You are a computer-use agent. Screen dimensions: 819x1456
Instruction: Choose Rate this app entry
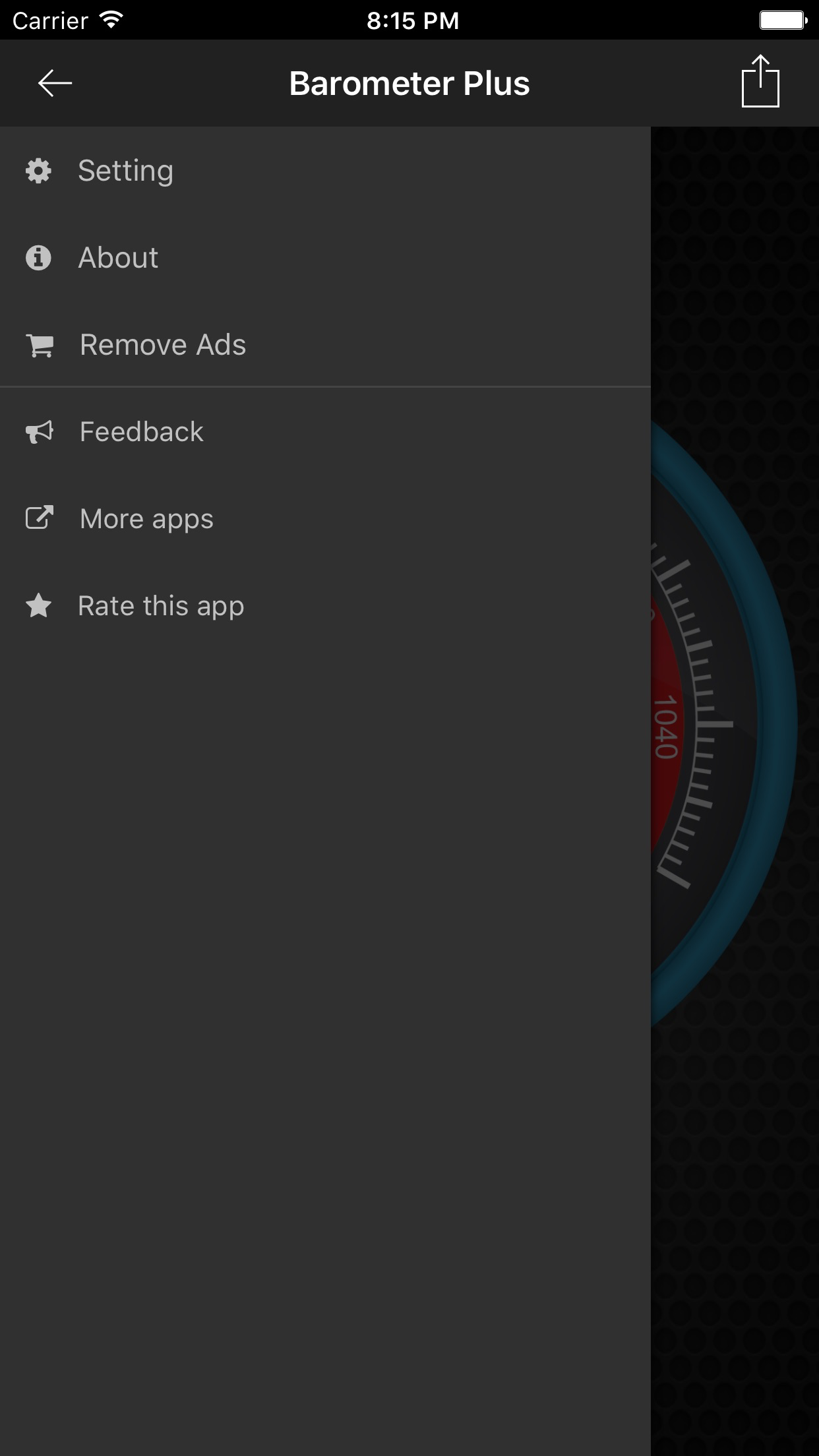(325, 605)
